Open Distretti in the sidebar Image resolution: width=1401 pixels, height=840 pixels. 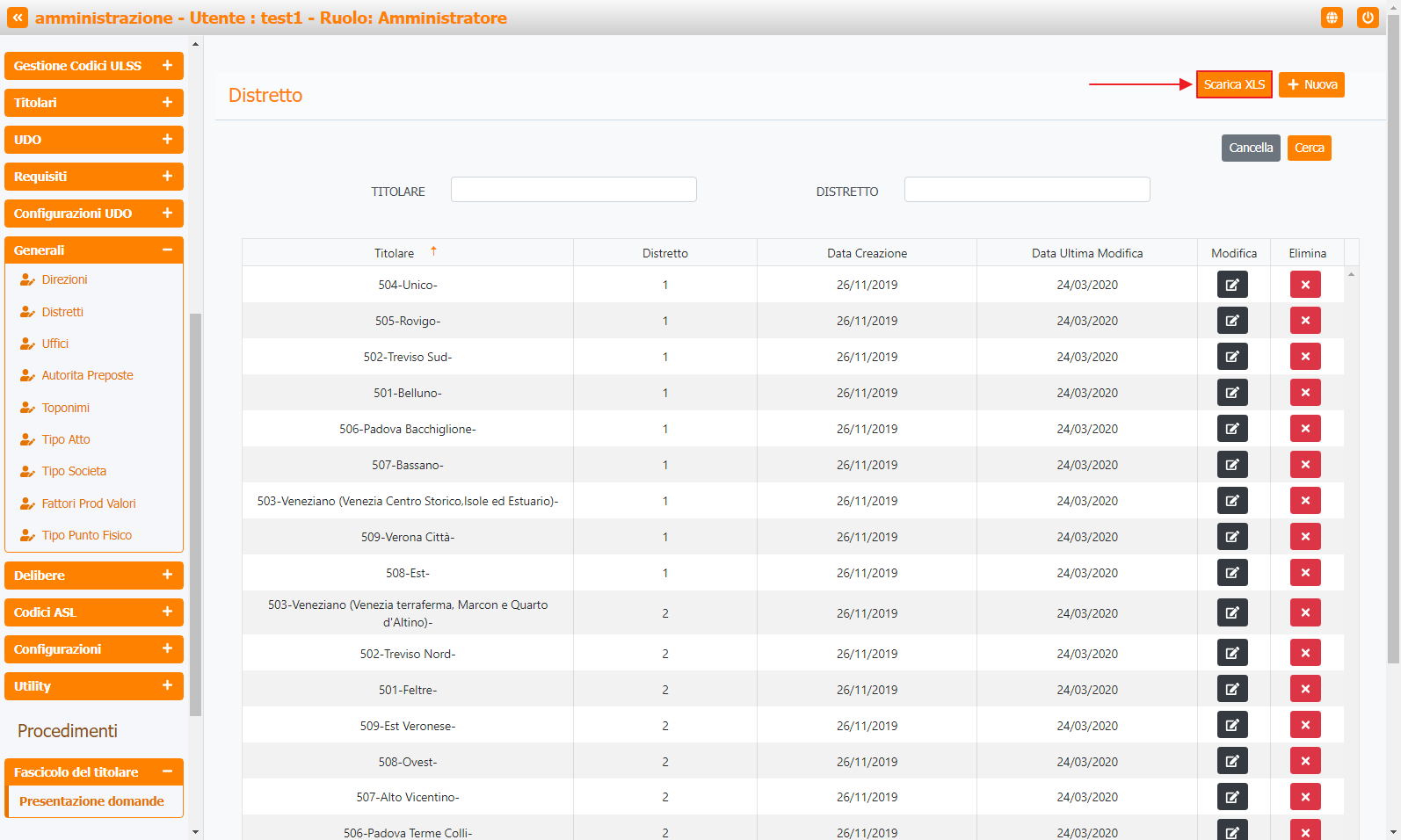click(x=62, y=312)
